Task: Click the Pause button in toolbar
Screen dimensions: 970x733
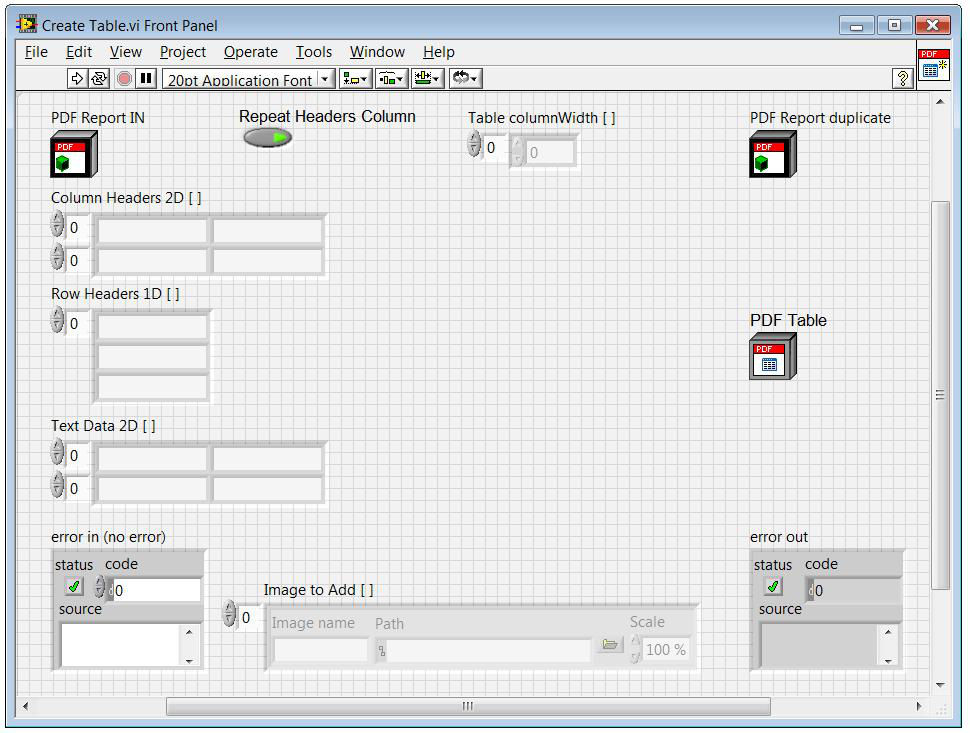Action: tap(146, 79)
